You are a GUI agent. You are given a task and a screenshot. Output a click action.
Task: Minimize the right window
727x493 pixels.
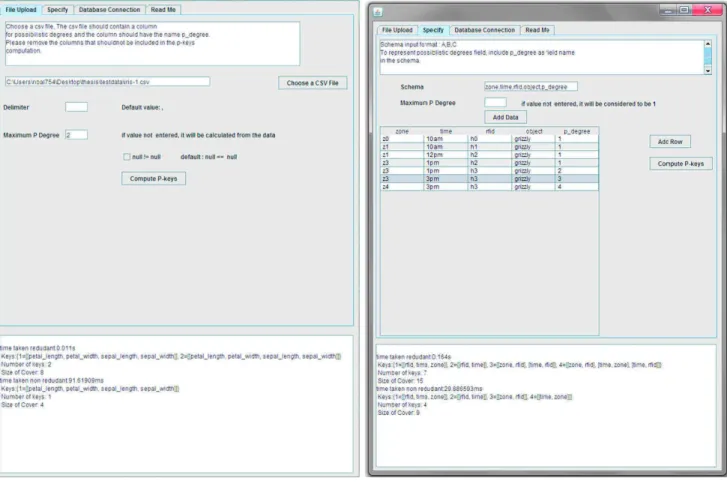point(668,10)
